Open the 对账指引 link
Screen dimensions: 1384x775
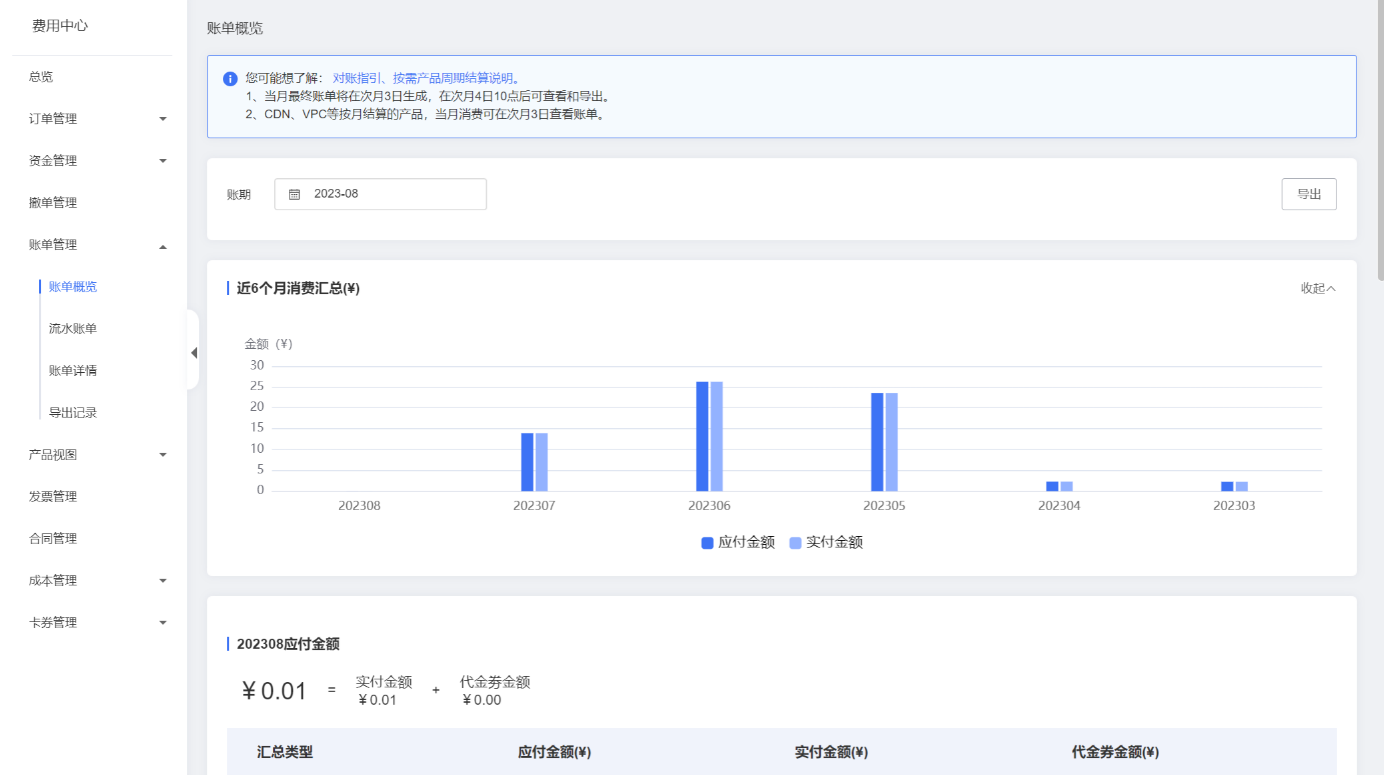(x=357, y=78)
